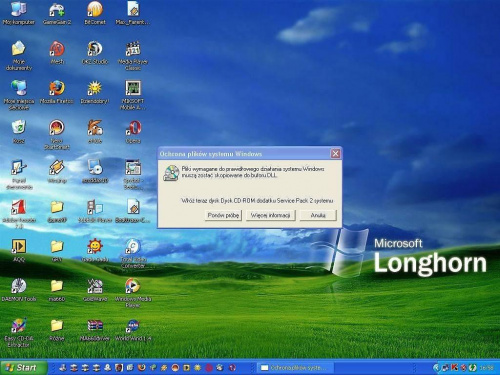Image resolution: width=500 pixels, height=375 pixels.
Task: Launch the Winamp desktop shortcut
Action: (x=57, y=172)
